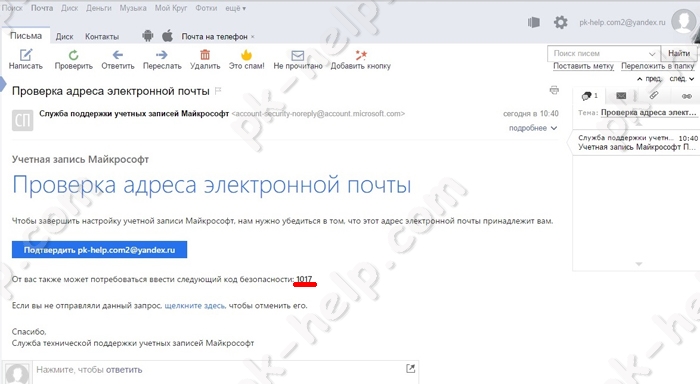The height and width of the screenshot is (384, 700).
Task: Click the Тема subject link in side panel
Action: point(648,113)
